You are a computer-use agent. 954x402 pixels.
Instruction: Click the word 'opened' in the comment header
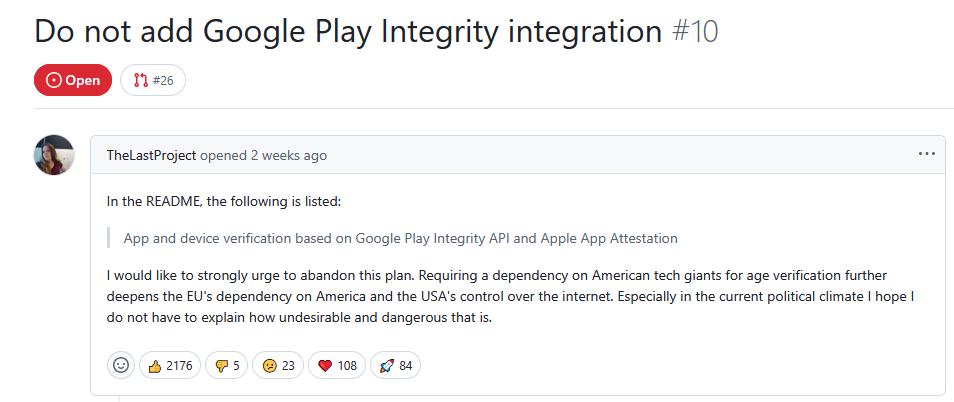223,156
